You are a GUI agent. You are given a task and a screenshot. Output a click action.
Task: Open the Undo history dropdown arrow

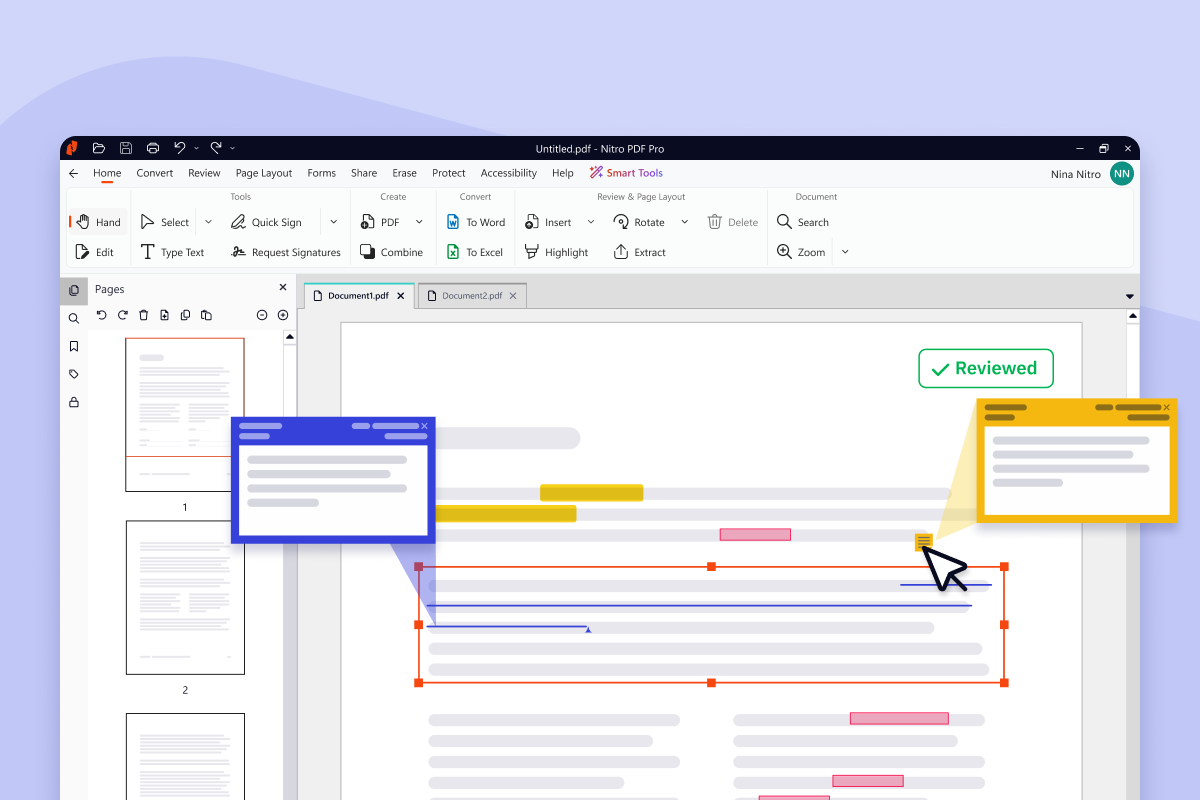tap(197, 149)
